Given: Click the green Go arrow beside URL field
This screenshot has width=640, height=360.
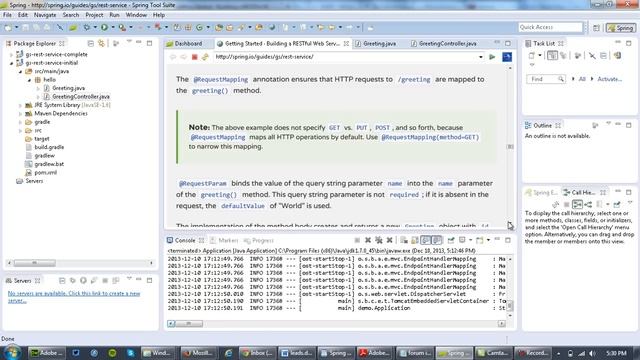Looking at the screenshot, I should pos(492,57).
